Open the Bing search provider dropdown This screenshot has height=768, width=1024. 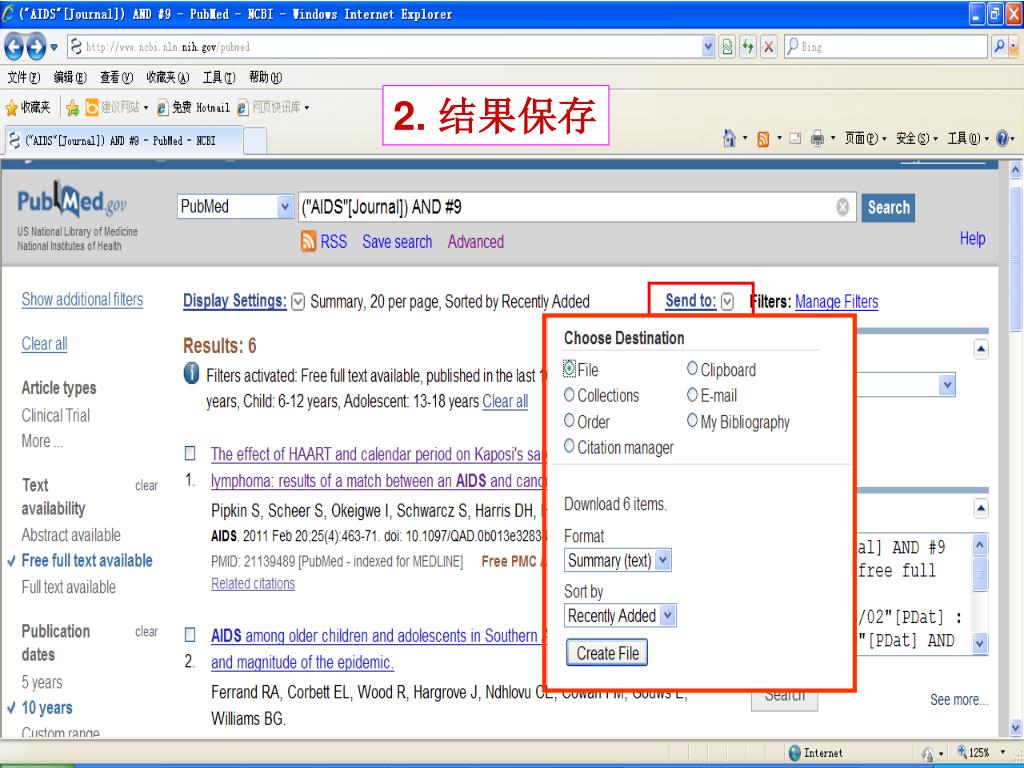tap(1014, 46)
